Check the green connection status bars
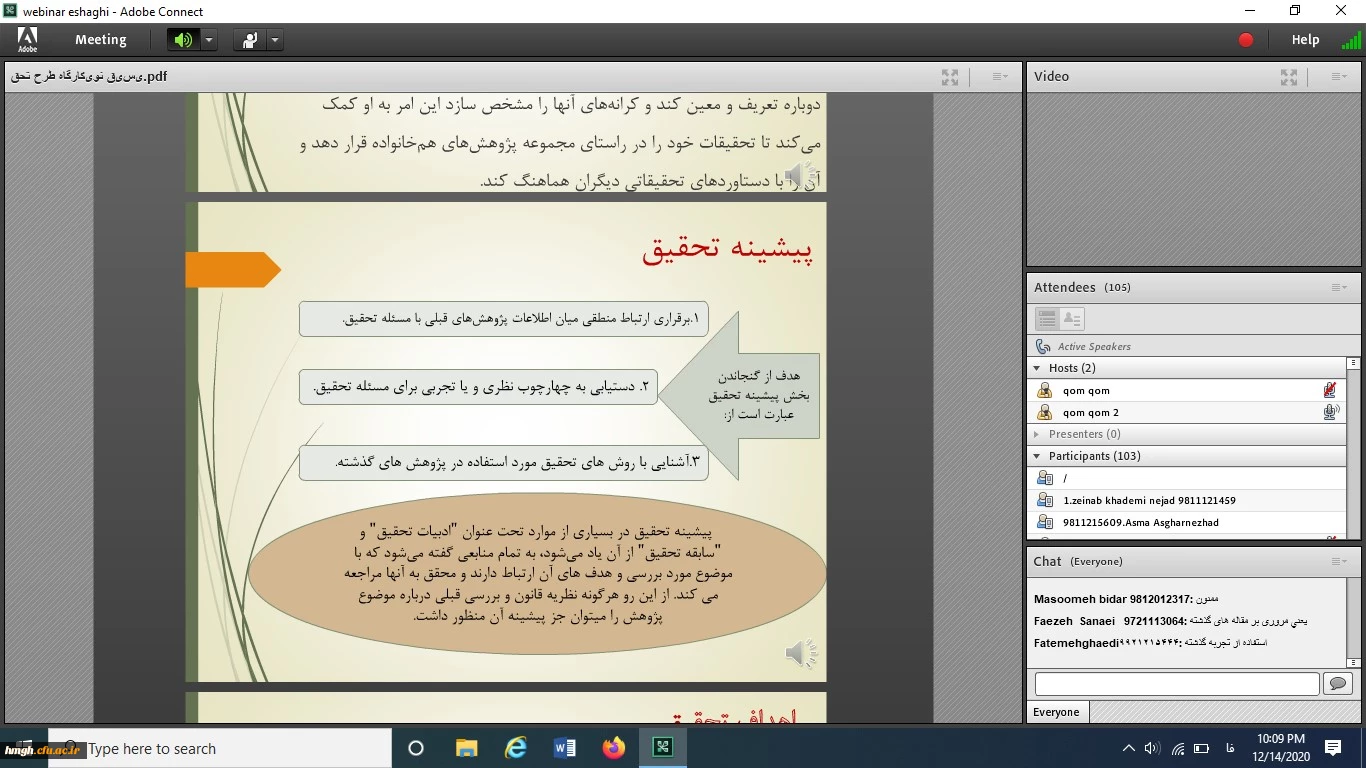Image resolution: width=1366 pixels, height=768 pixels. [1351, 40]
